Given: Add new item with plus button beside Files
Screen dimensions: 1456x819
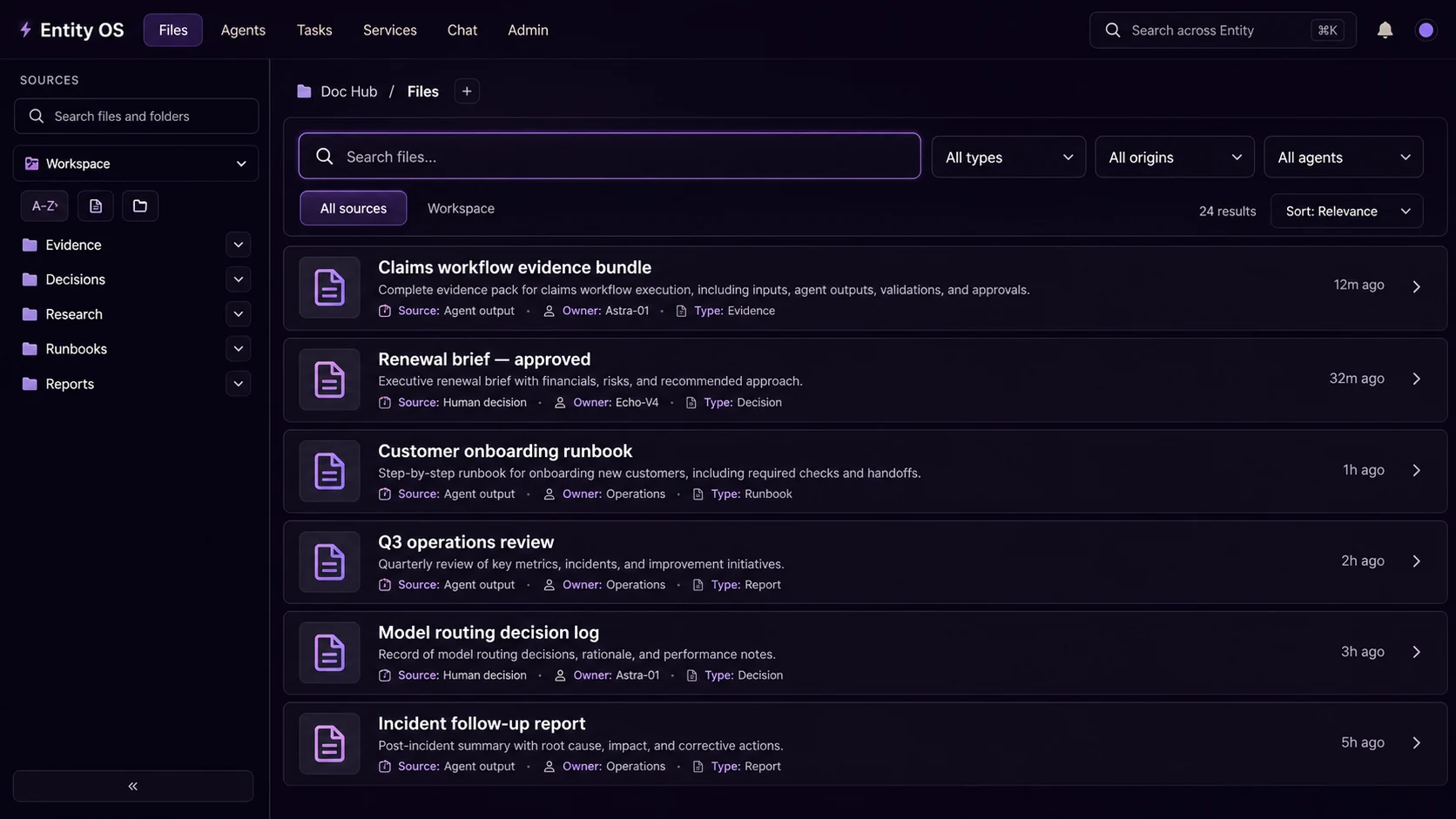Looking at the screenshot, I should tap(467, 91).
